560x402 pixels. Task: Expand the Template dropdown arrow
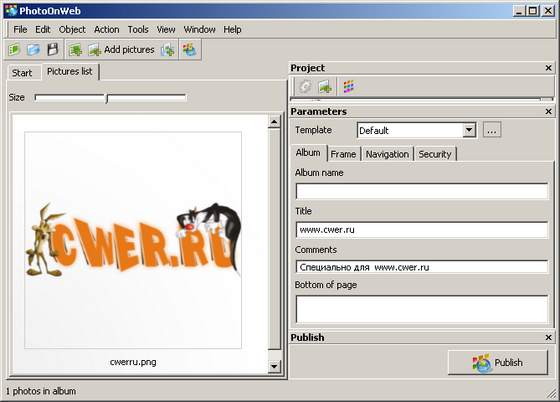point(469,130)
